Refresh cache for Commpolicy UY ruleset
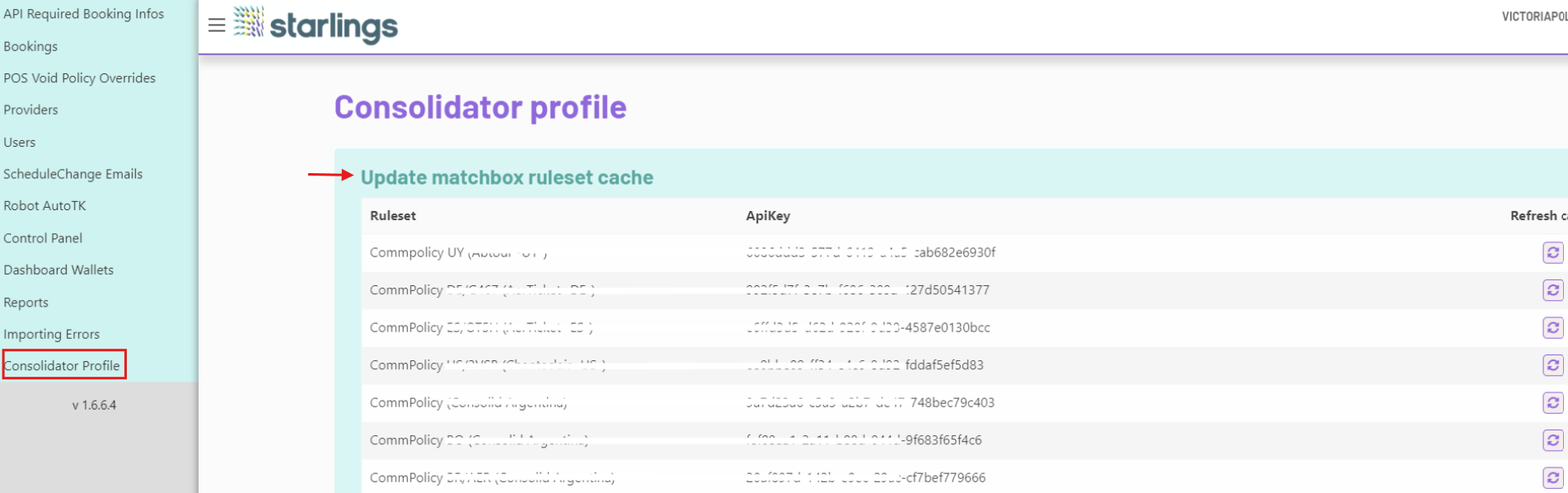This screenshot has width=1568, height=493. (1552, 252)
